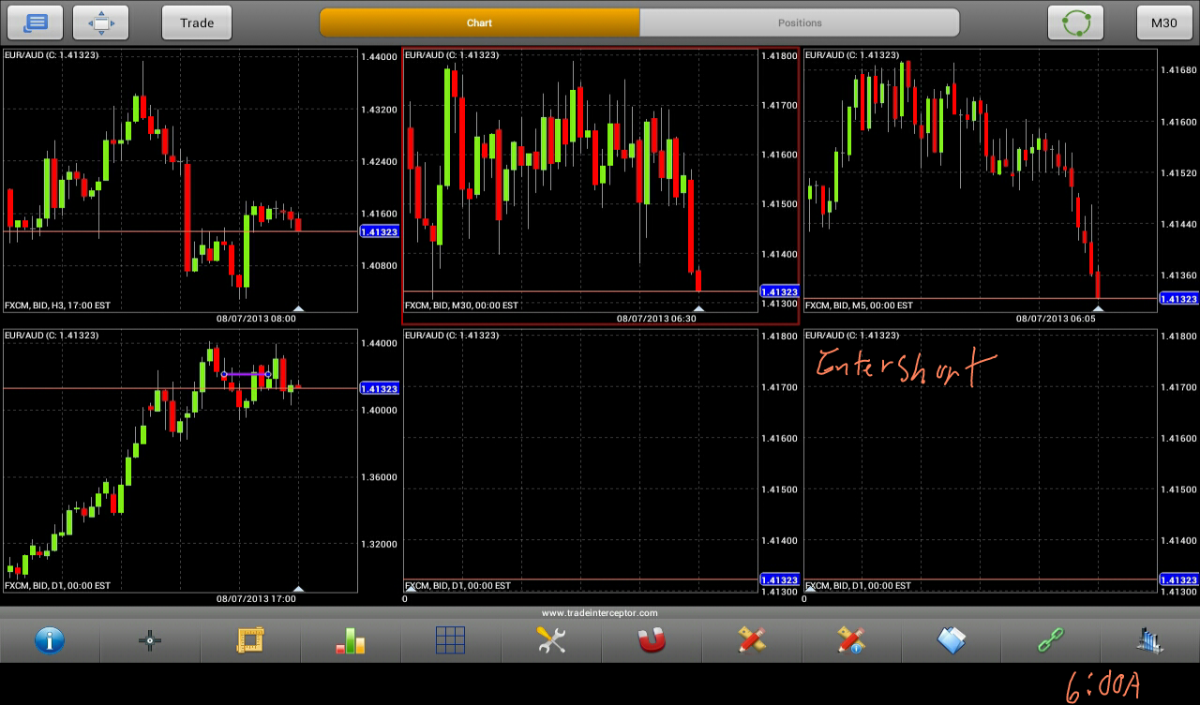This screenshot has height=705, width=1200.
Task: Tap the four-arrow move/expand button
Action: click(x=101, y=22)
